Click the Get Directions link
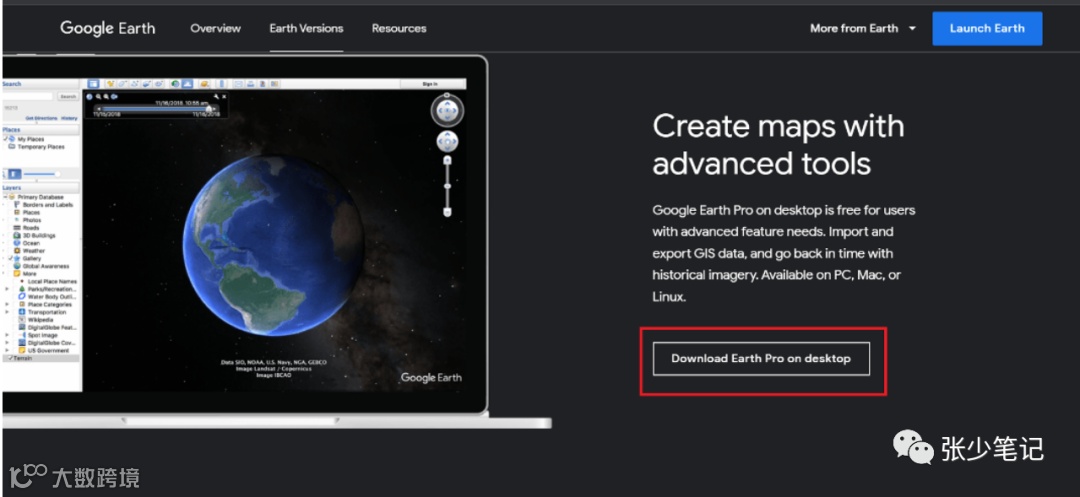The height and width of the screenshot is (497, 1080). (41, 118)
